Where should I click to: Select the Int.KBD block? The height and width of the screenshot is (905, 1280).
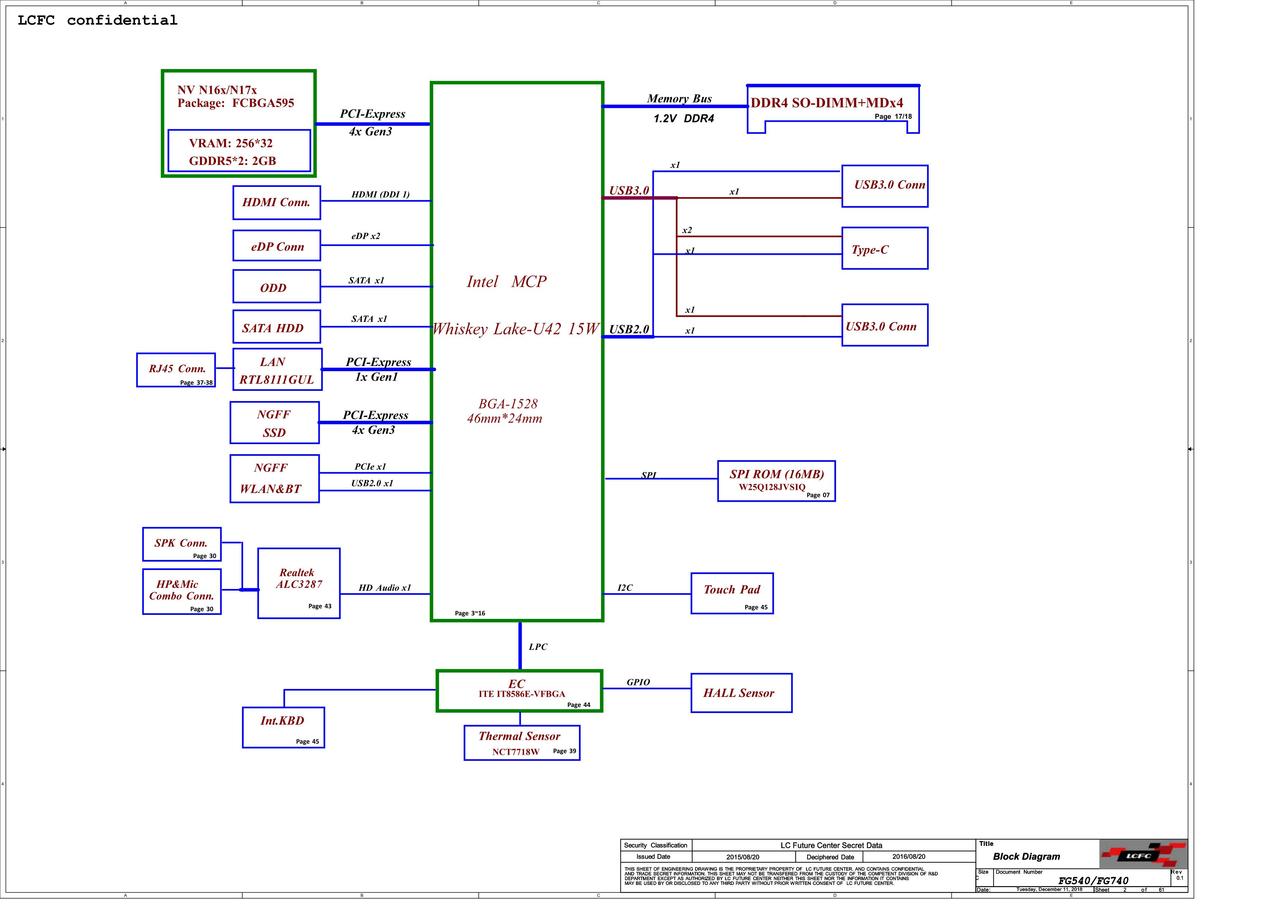tap(283, 727)
